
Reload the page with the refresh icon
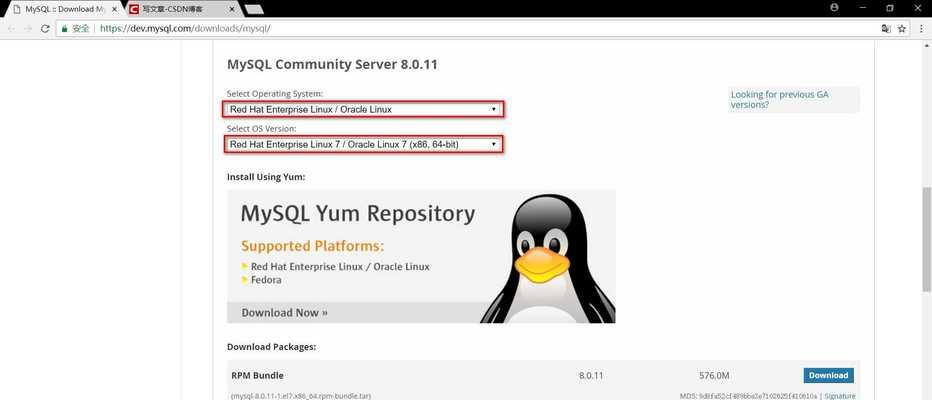tap(45, 29)
